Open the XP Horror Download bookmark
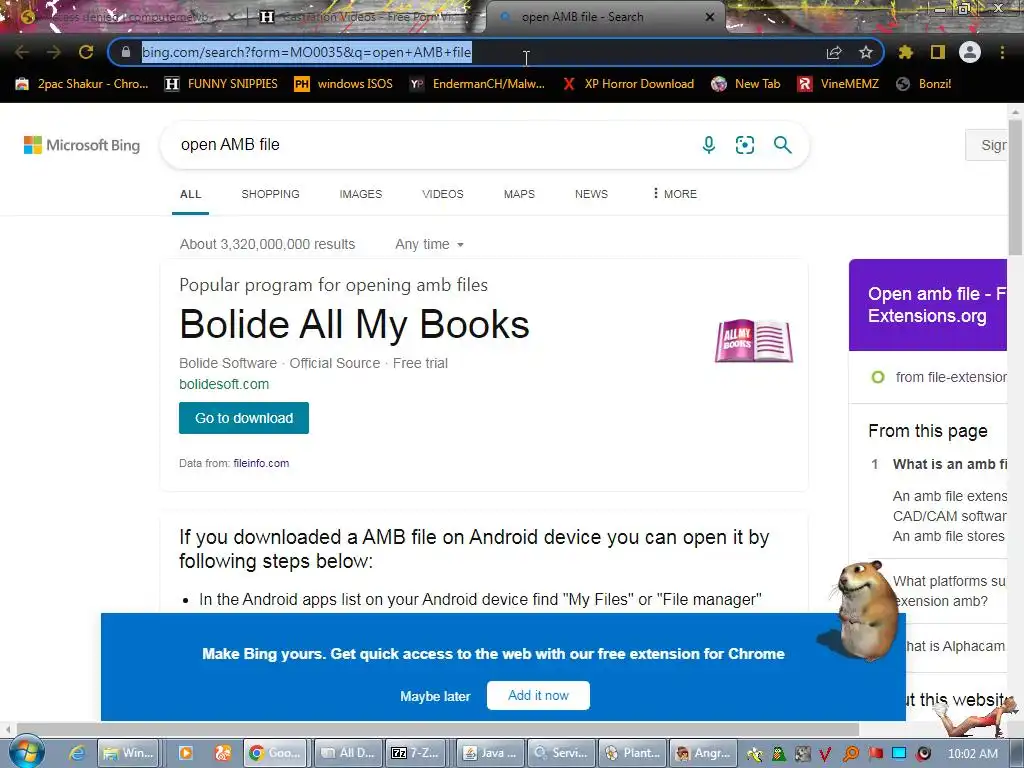 tap(628, 84)
